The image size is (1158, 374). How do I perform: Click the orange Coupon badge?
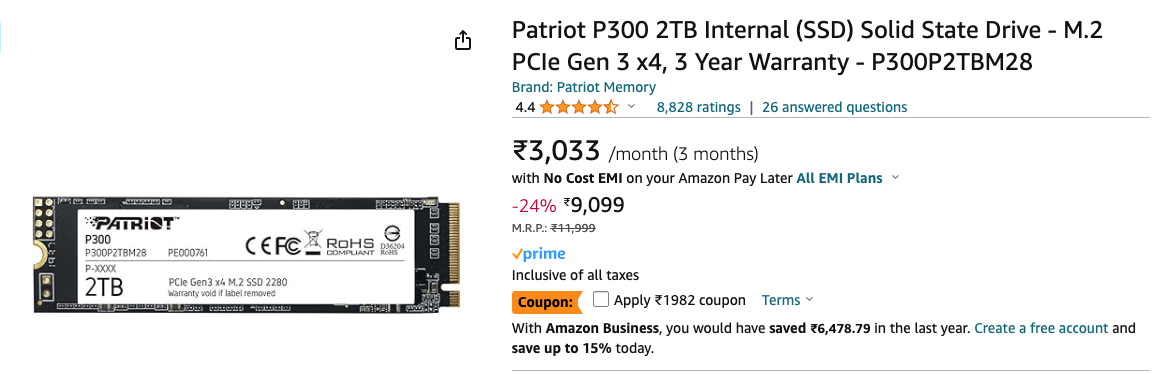click(546, 302)
